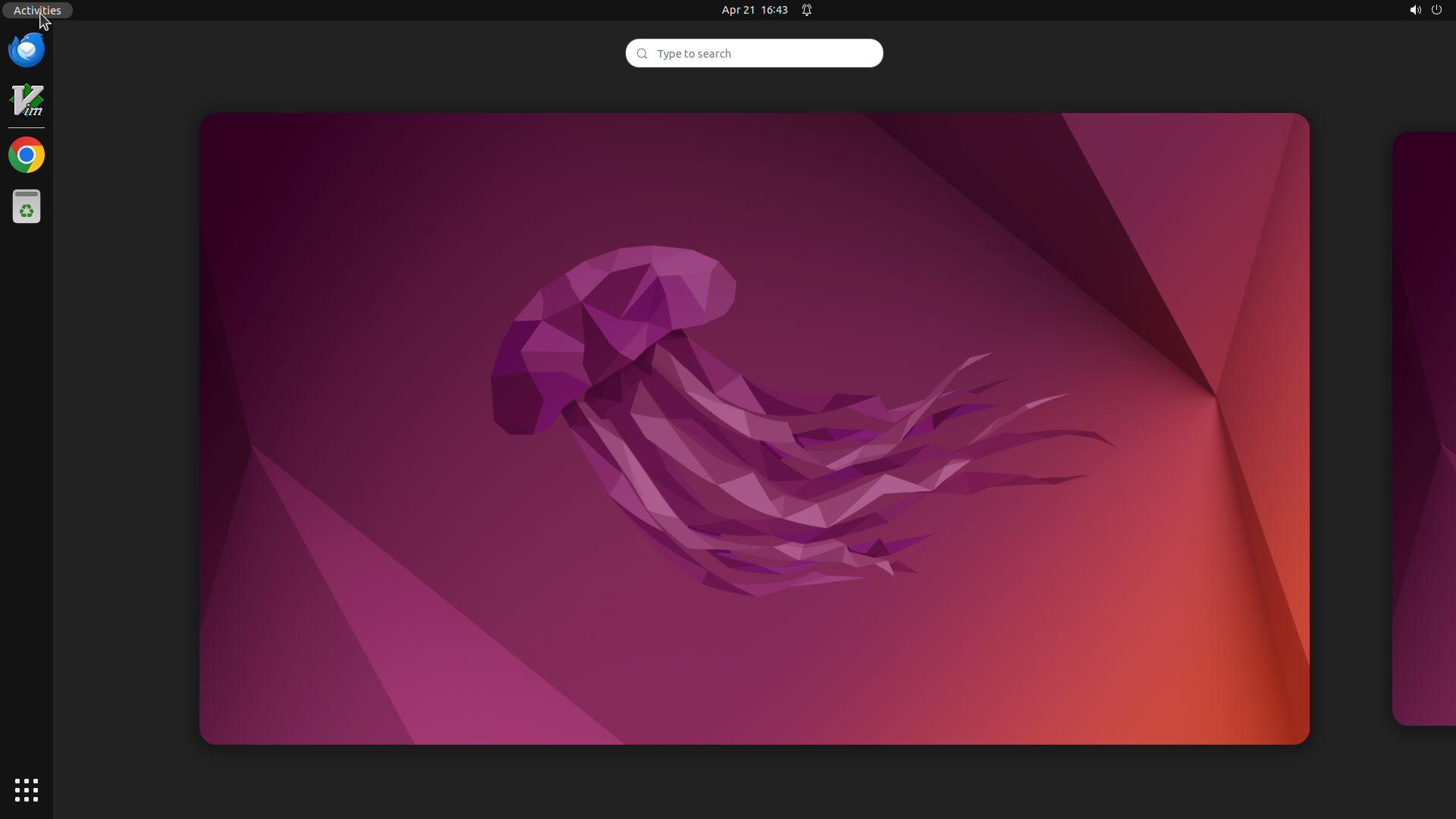Open the clock menu showing 16:43
This screenshot has width=1456, height=819.
[x=774, y=10]
